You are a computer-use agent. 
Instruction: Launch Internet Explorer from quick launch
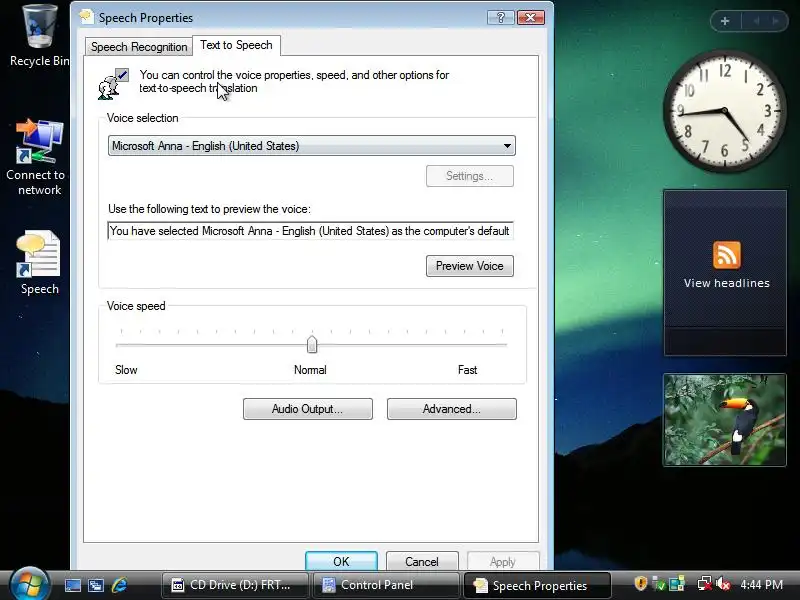tap(119, 585)
